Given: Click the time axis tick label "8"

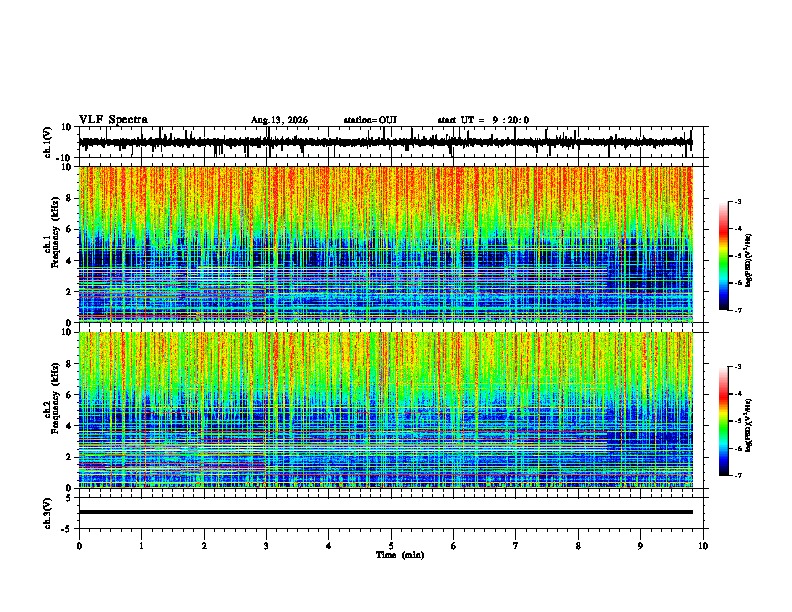Looking at the screenshot, I should coord(578,546).
